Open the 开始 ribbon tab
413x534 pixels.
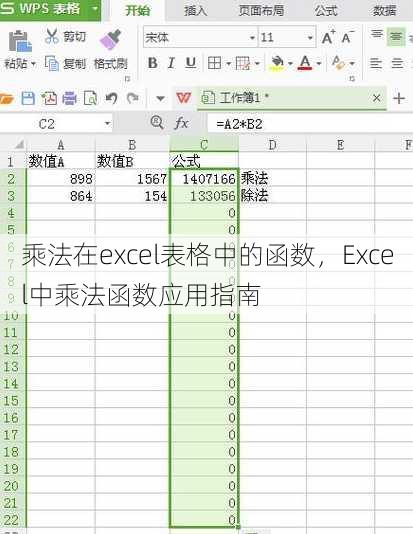pos(138,10)
